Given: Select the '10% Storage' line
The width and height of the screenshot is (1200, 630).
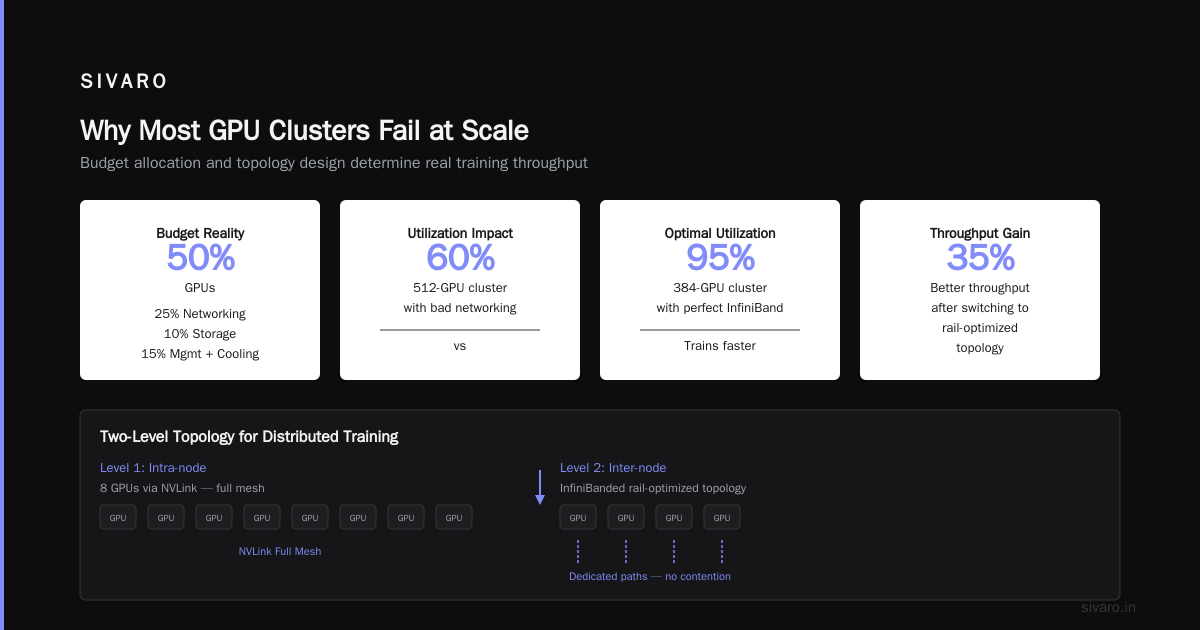Looking at the screenshot, I should (200, 334).
